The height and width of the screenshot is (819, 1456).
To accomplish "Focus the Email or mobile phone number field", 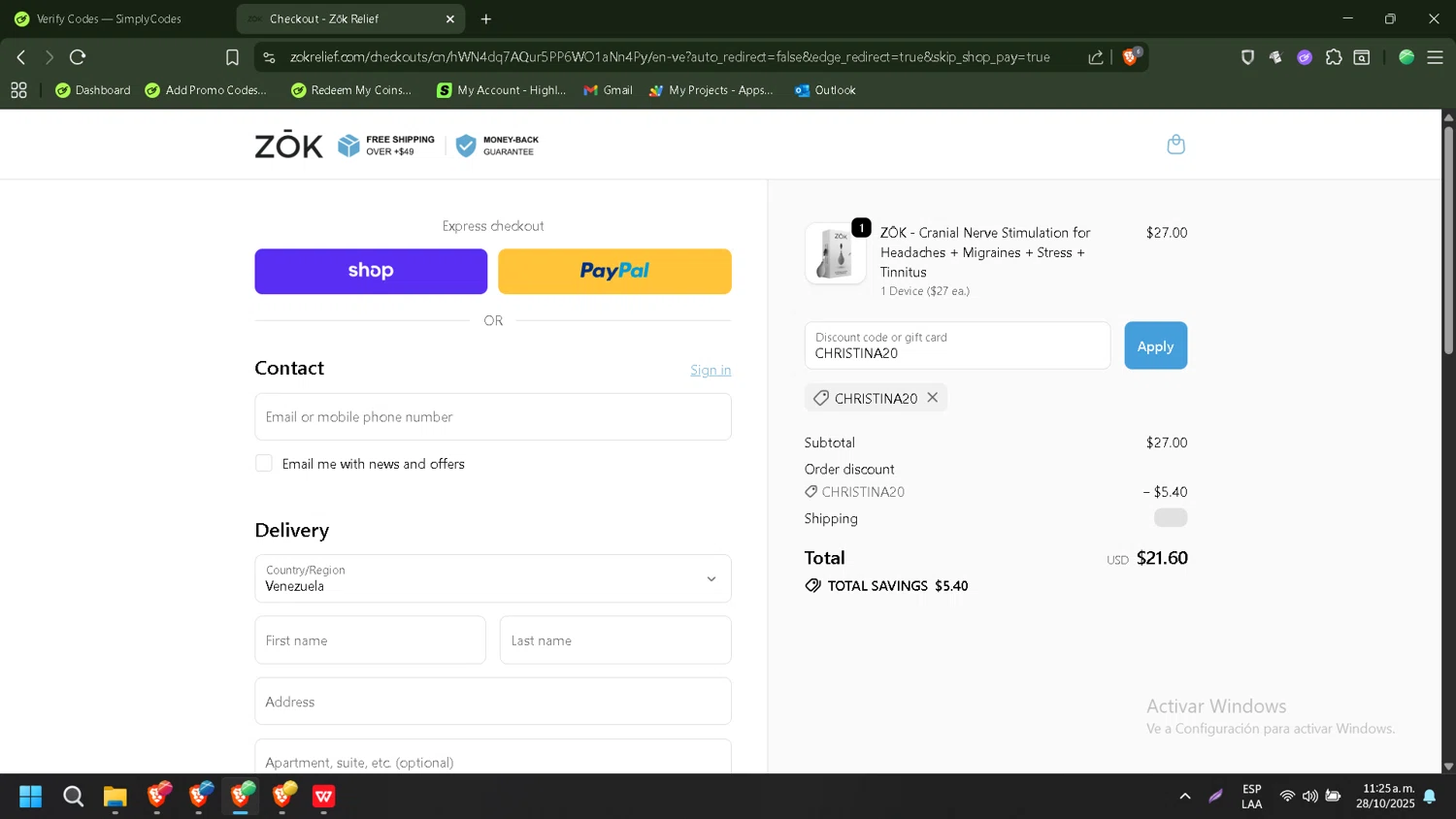I will point(492,416).
